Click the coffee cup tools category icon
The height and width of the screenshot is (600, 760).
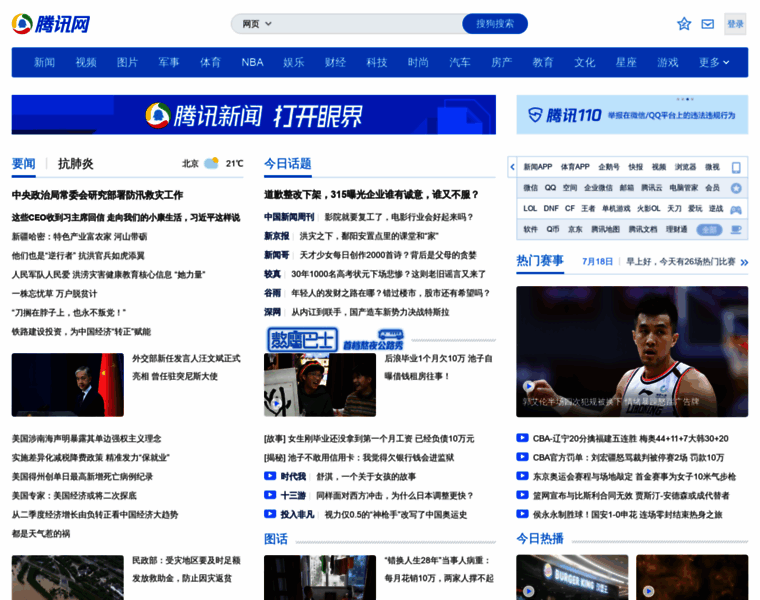(736, 230)
